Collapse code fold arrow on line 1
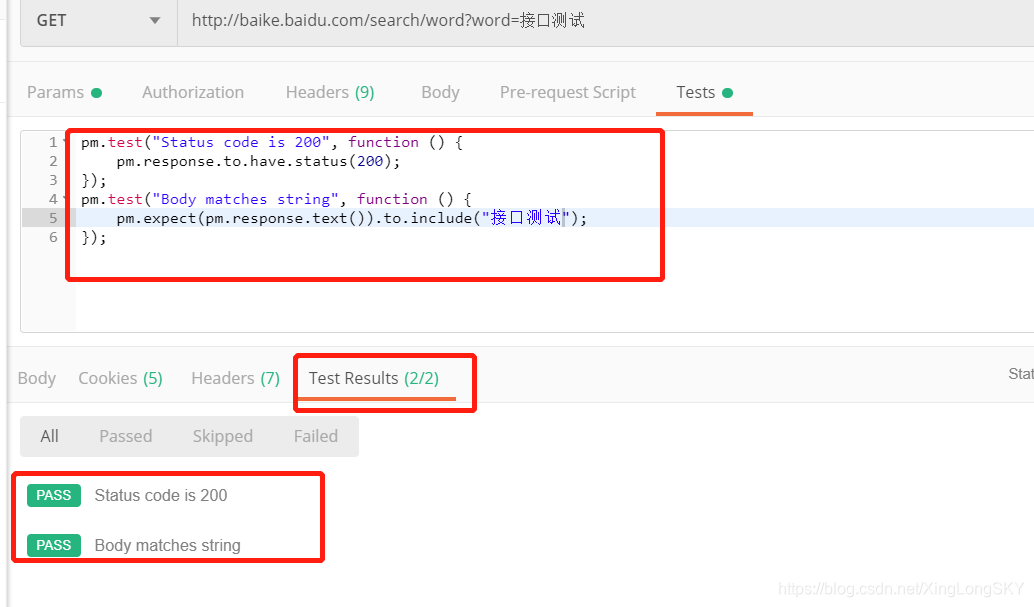Image resolution: width=1034 pixels, height=607 pixels. click(65, 142)
